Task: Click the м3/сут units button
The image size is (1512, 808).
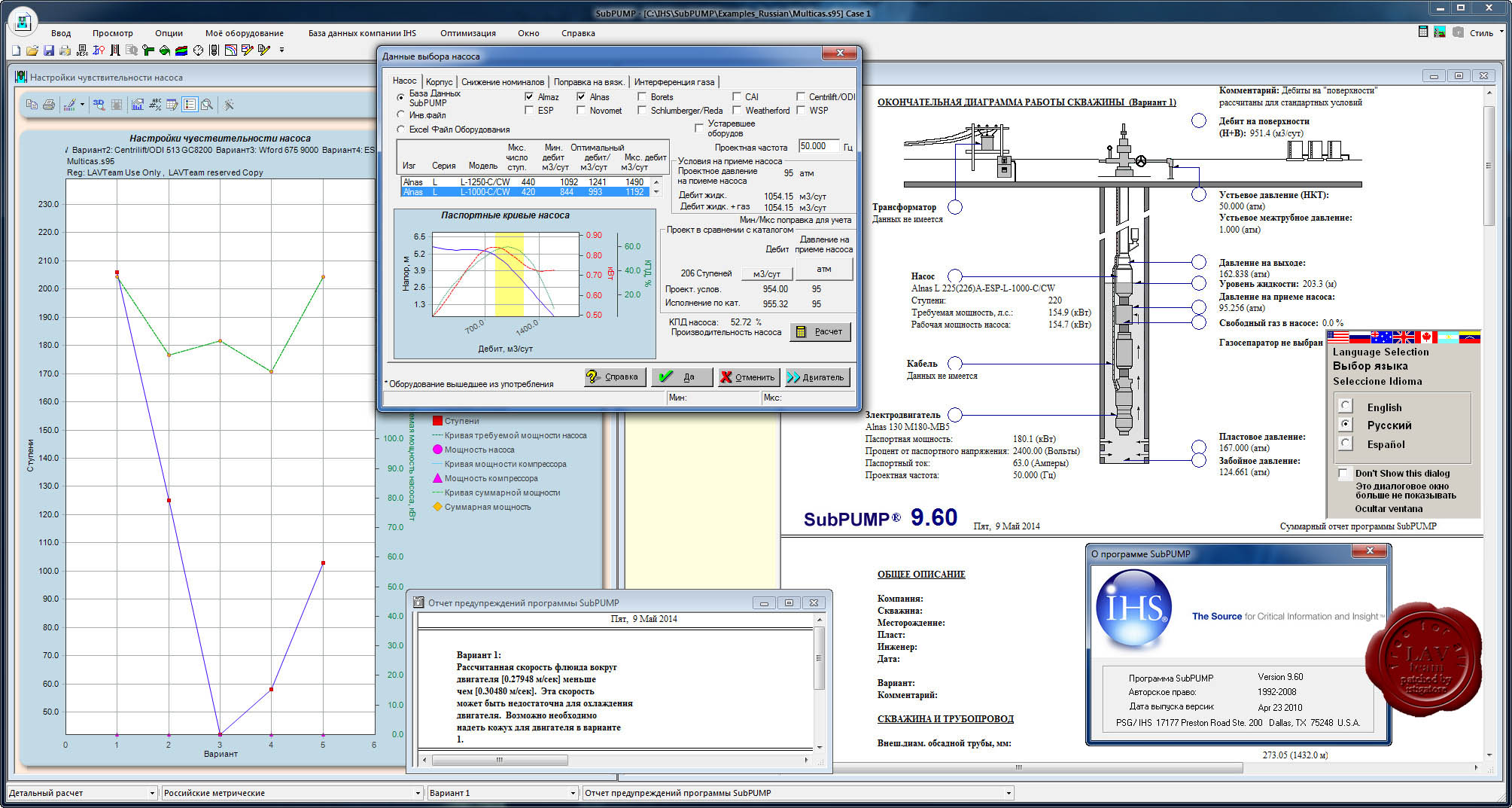Action: coord(767,273)
